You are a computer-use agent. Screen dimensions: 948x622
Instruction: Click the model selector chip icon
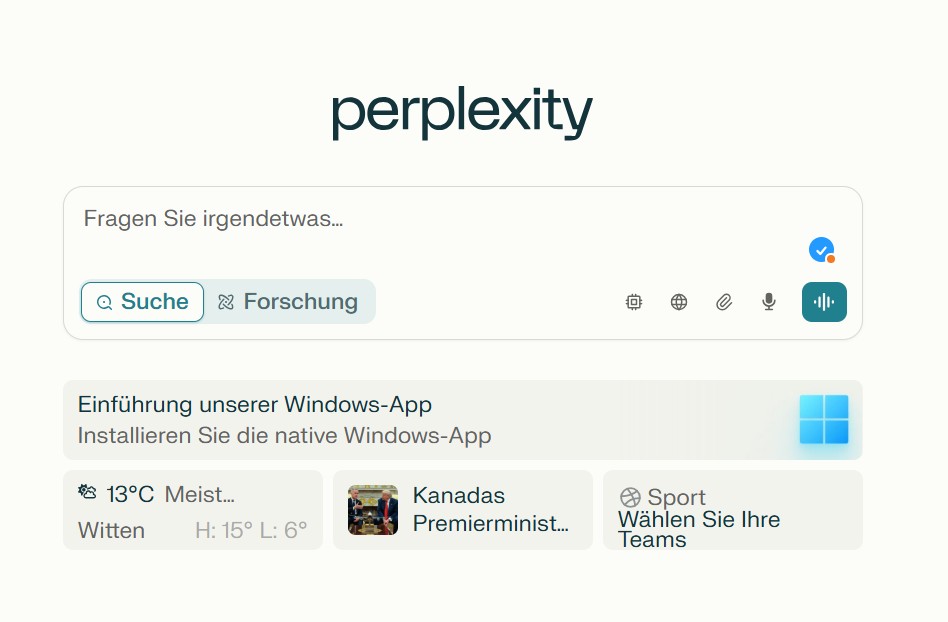click(x=634, y=302)
